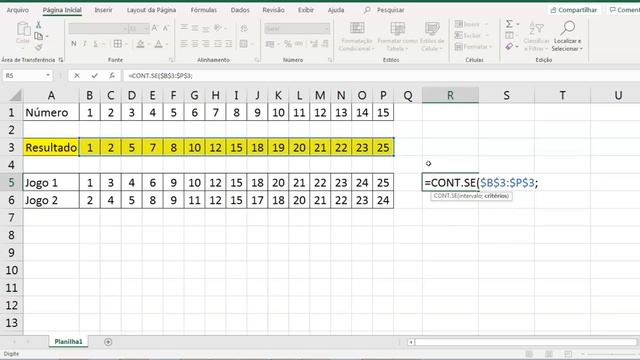Open the font size dropdown
The image size is (640, 360).
(146, 28)
